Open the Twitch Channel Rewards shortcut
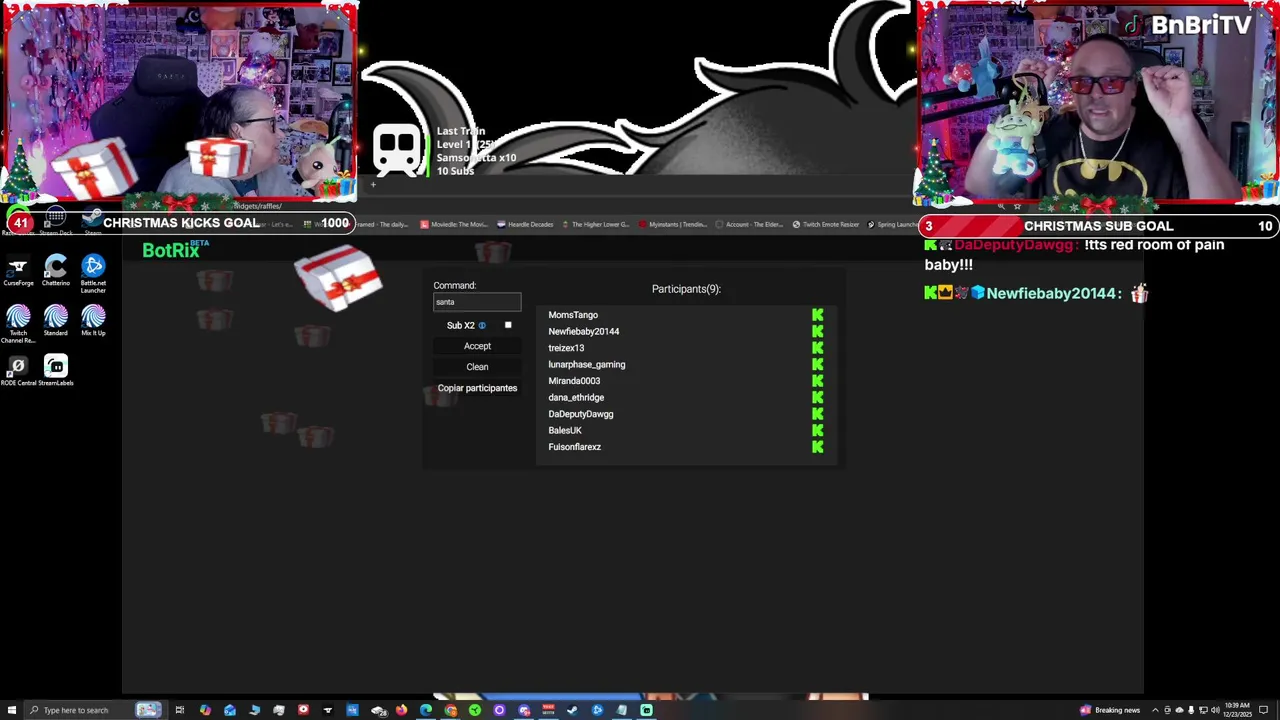This screenshot has width=1280, height=720. coord(18,322)
